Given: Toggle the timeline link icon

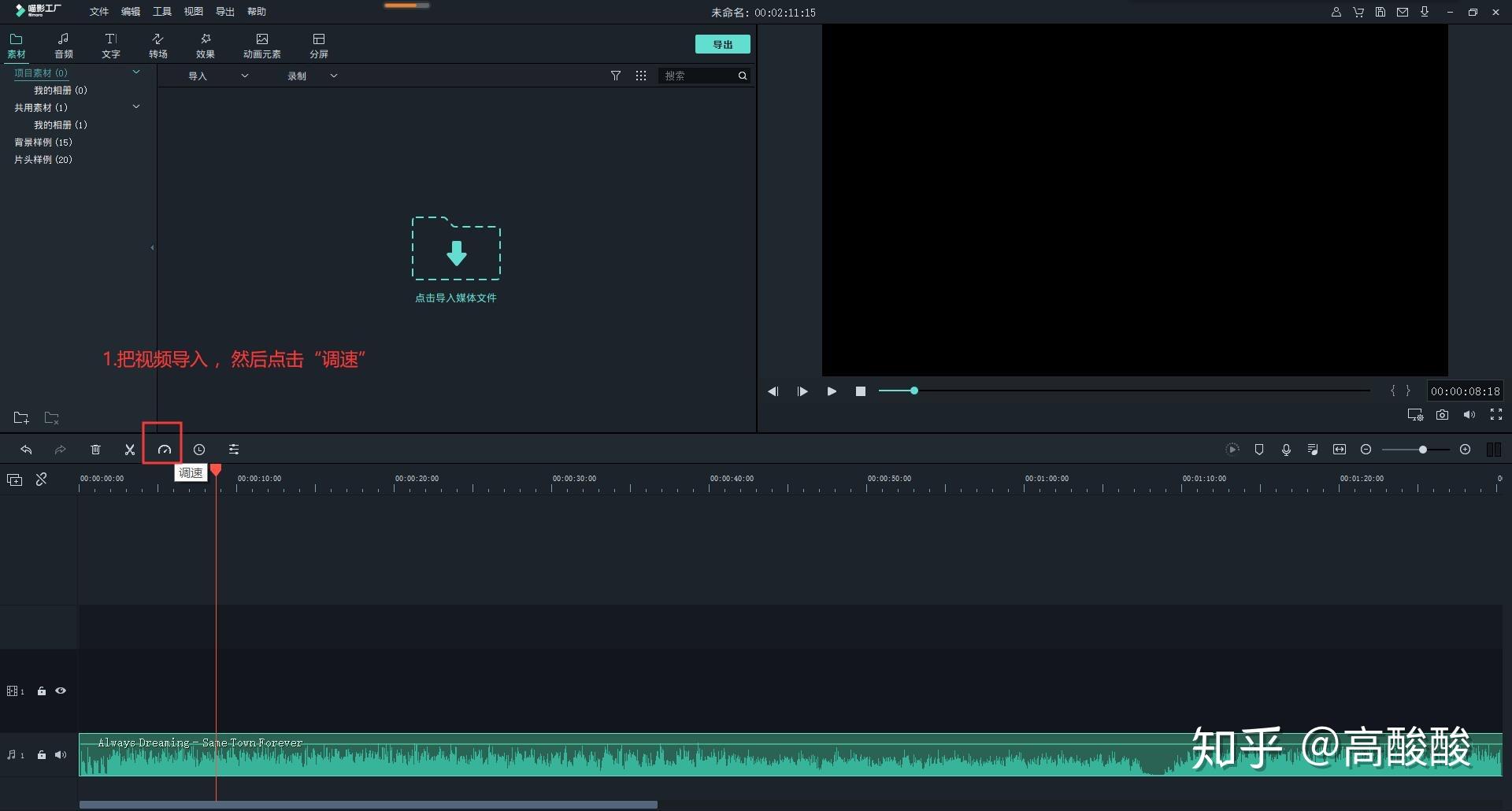Looking at the screenshot, I should pyautogui.click(x=42, y=479).
